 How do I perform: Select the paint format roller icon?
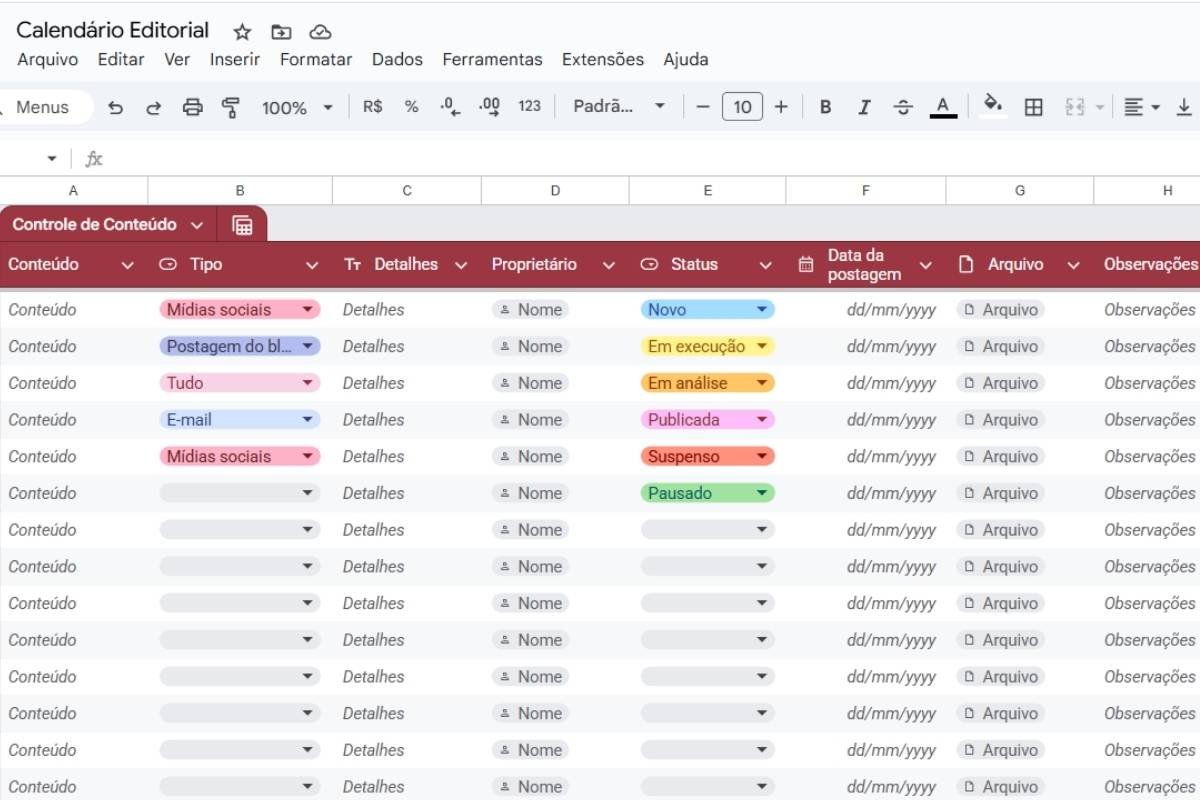pyautogui.click(x=231, y=107)
